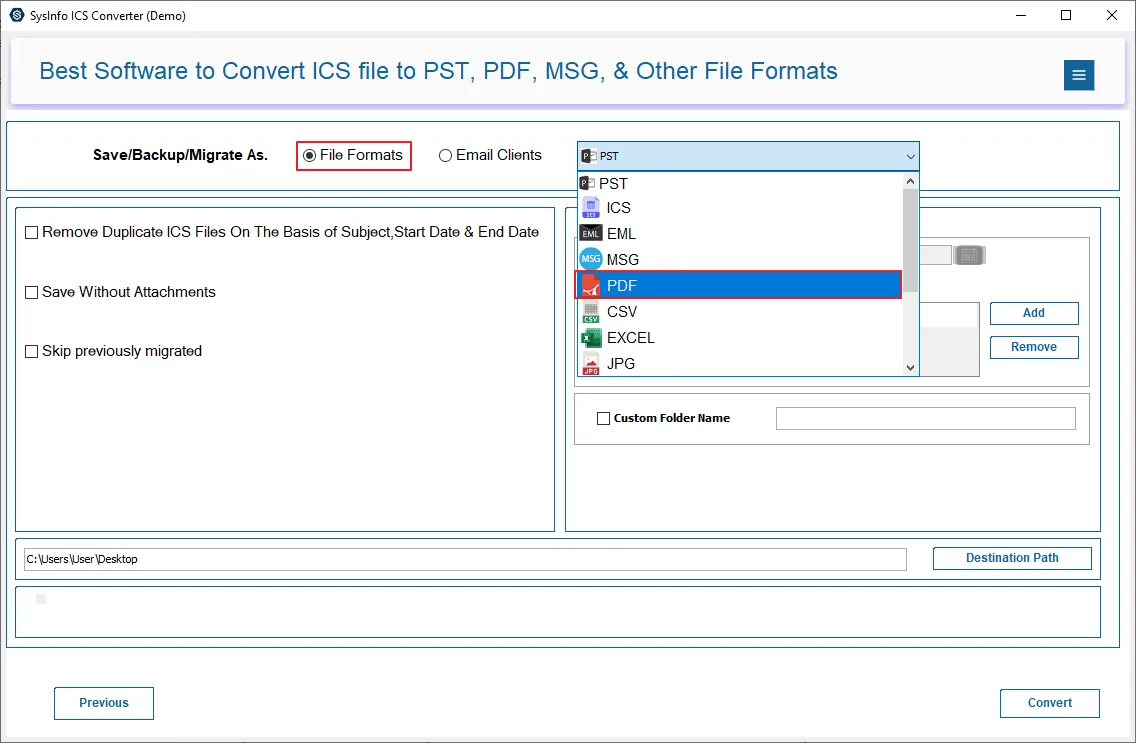1136x743 pixels.
Task: Click the CSV icon in the list
Action: 591,311
